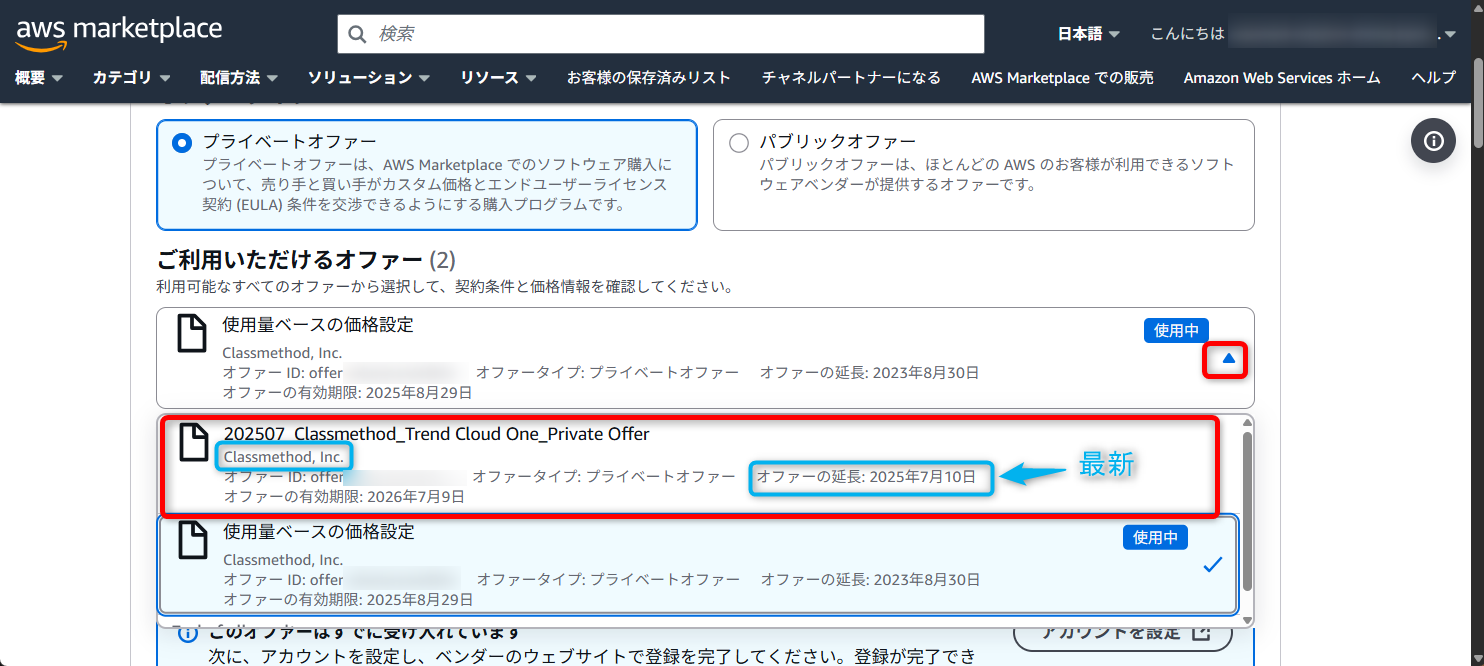This screenshot has width=1484, height=666.
Task: Click the external-link icon on アカウントを設定 button
Action: (x=1203, y=632)
